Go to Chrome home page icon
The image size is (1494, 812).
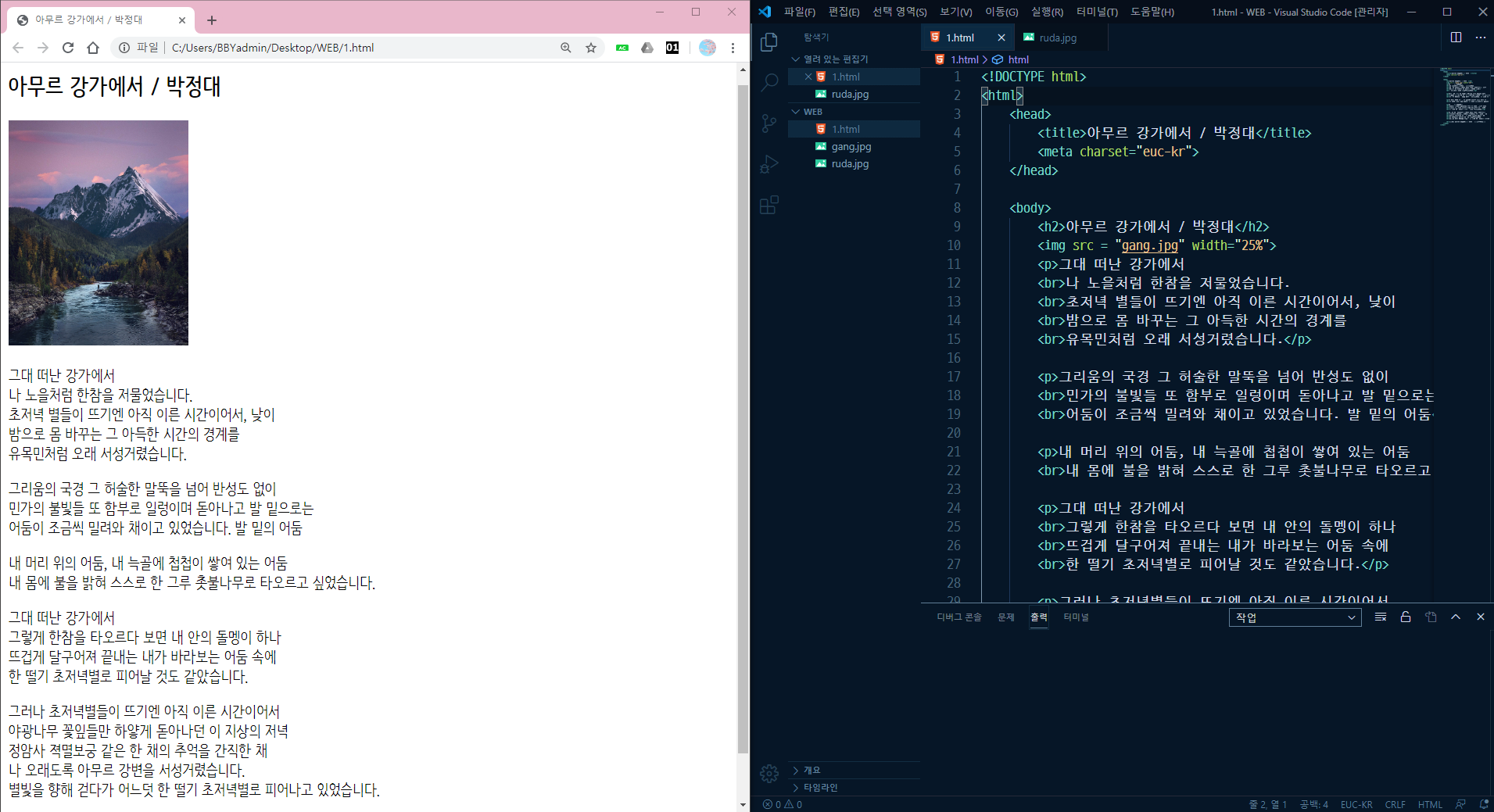(93, 48)
